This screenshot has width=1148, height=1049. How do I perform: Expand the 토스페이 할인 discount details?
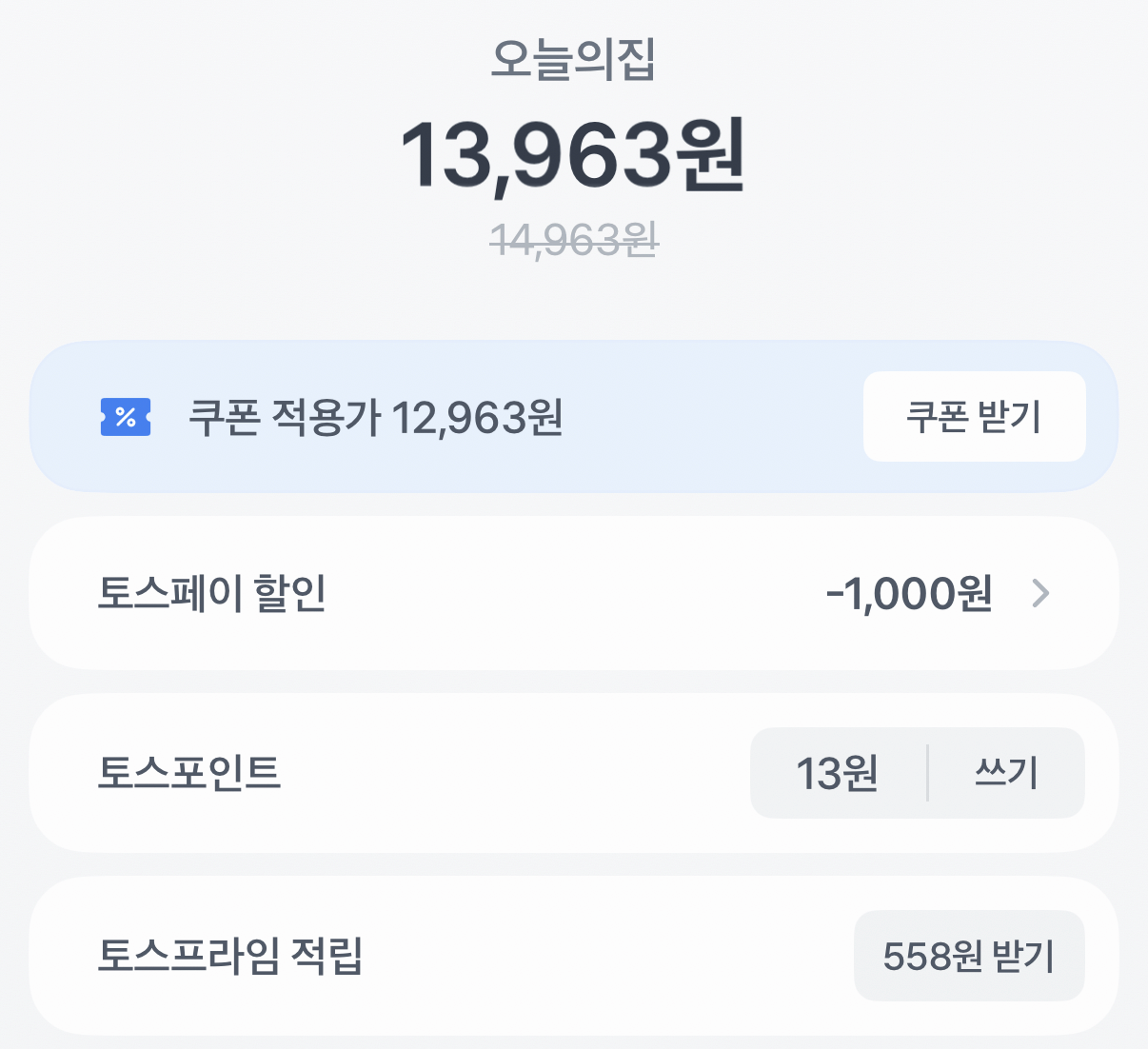(x=571, y=593)
